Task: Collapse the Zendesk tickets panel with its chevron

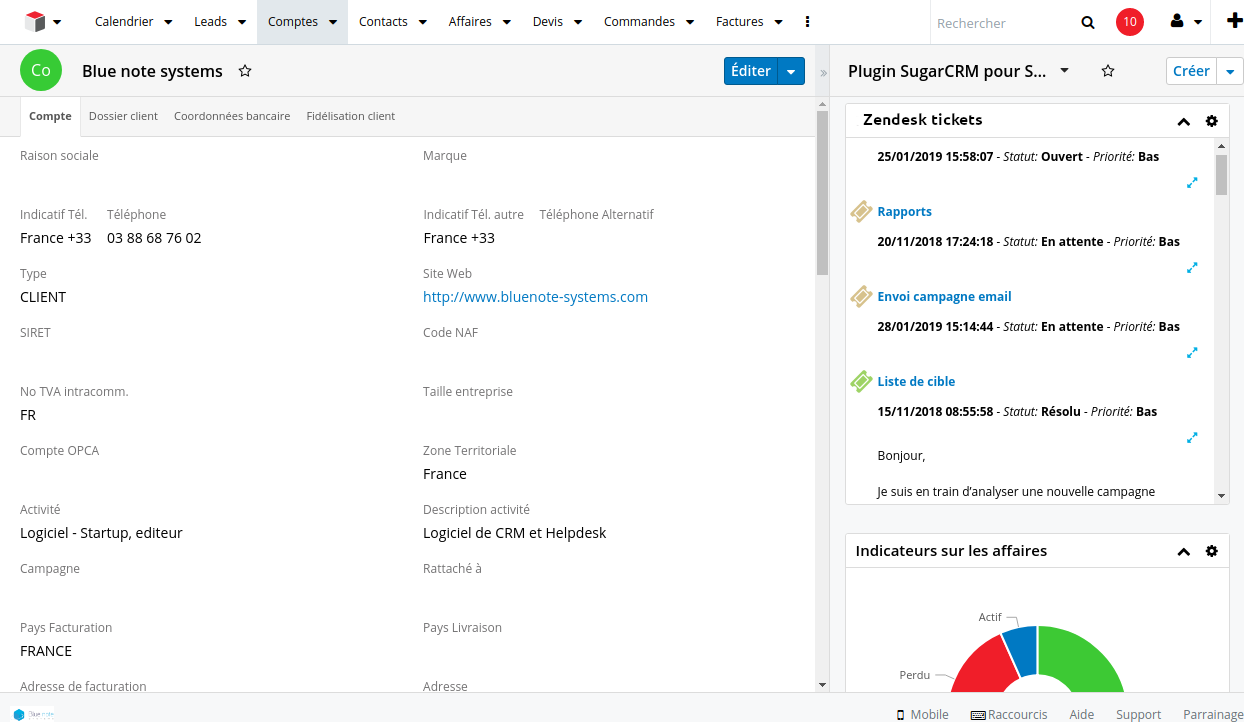Action: pos(1183,120)
